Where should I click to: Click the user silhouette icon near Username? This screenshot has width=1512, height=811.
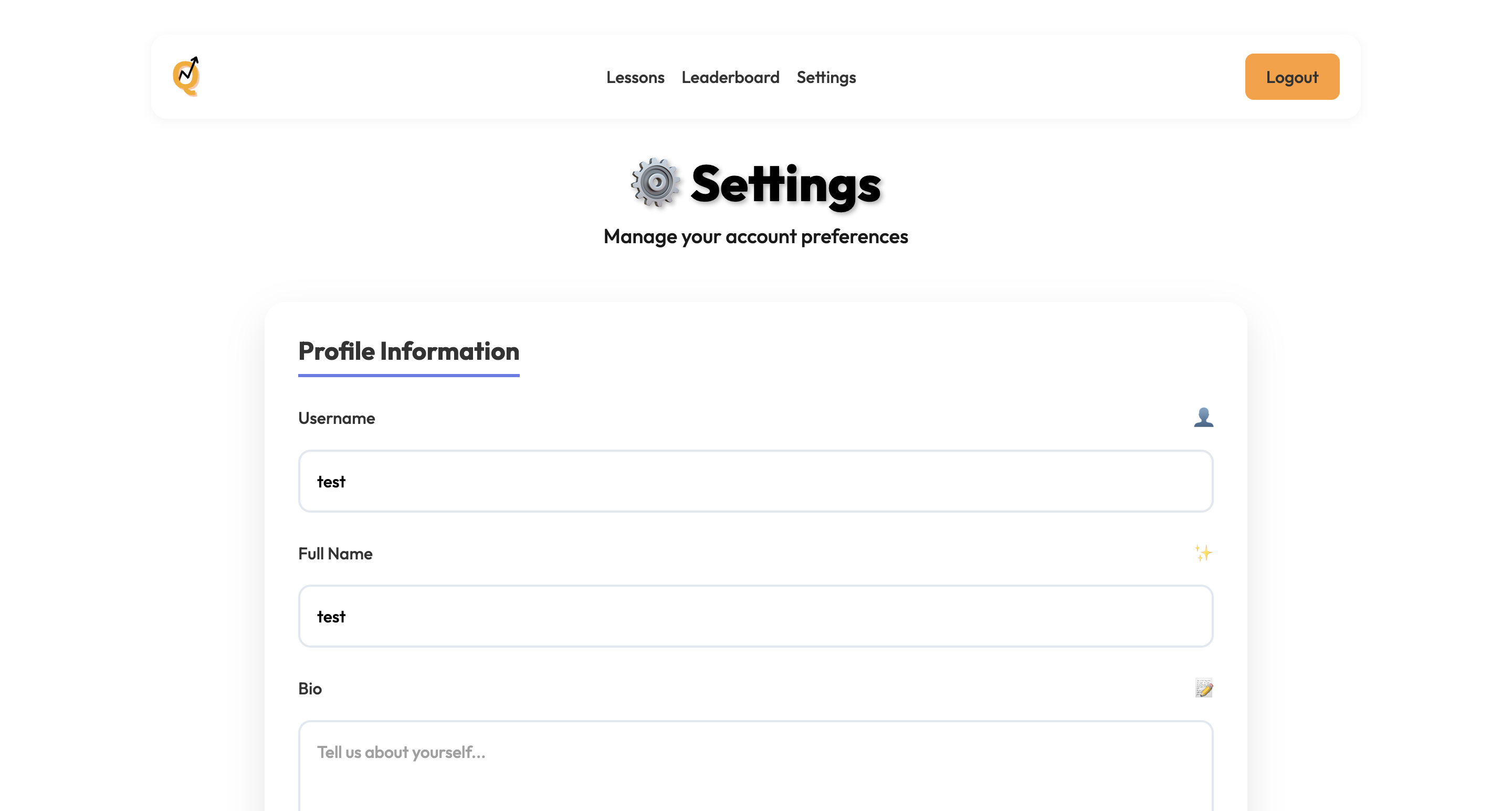[1203, 417]
